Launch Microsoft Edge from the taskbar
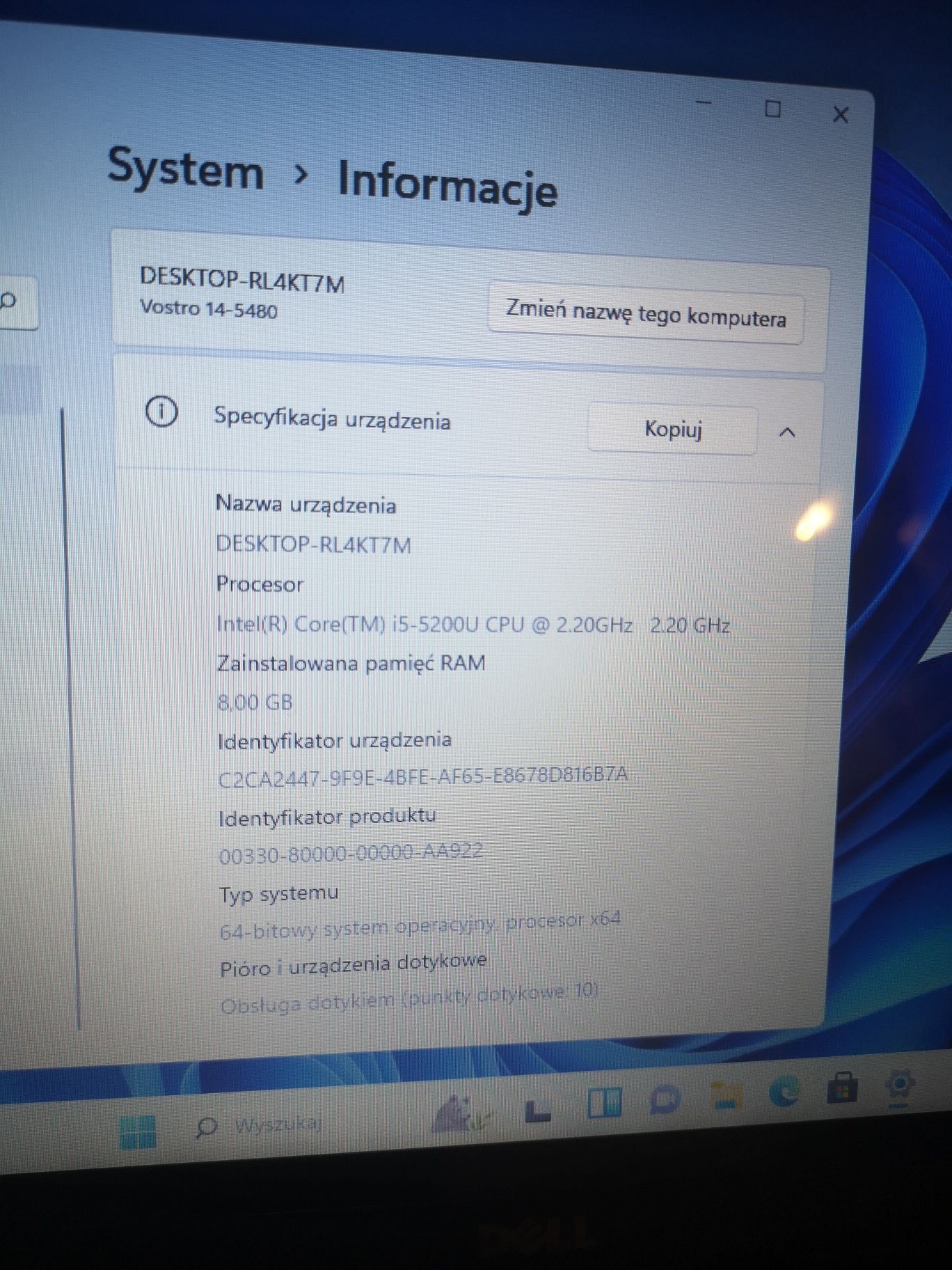Viewport: 952px width, 1270px height. pyautogui.click(x=784, y=1092)
